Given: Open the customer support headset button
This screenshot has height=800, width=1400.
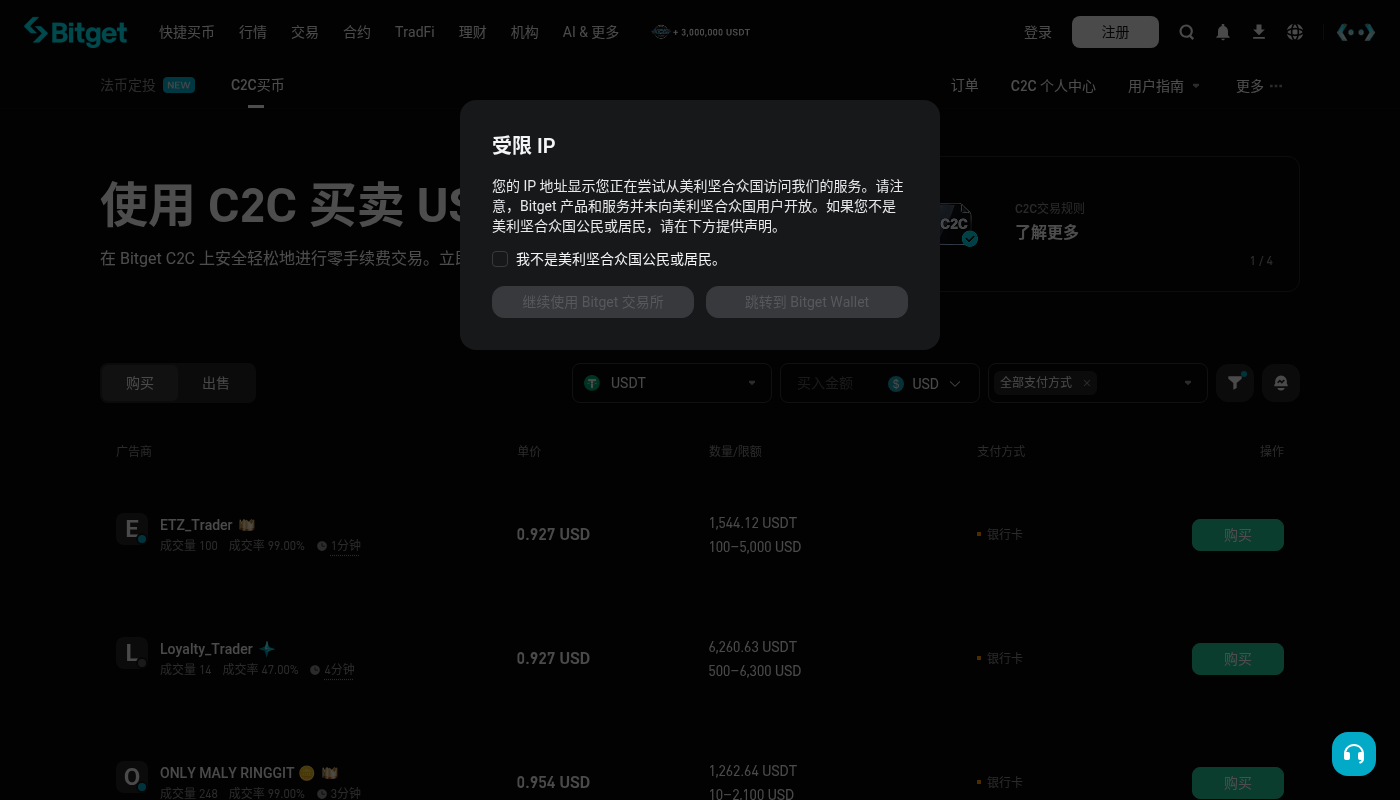Looking at the screenshot, I should (1354, 754).
